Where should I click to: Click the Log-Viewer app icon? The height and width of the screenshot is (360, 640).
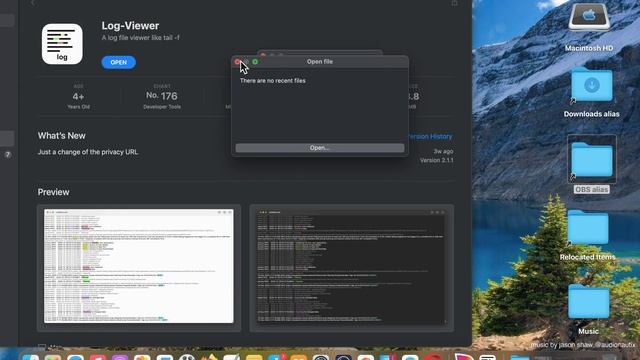62,44
